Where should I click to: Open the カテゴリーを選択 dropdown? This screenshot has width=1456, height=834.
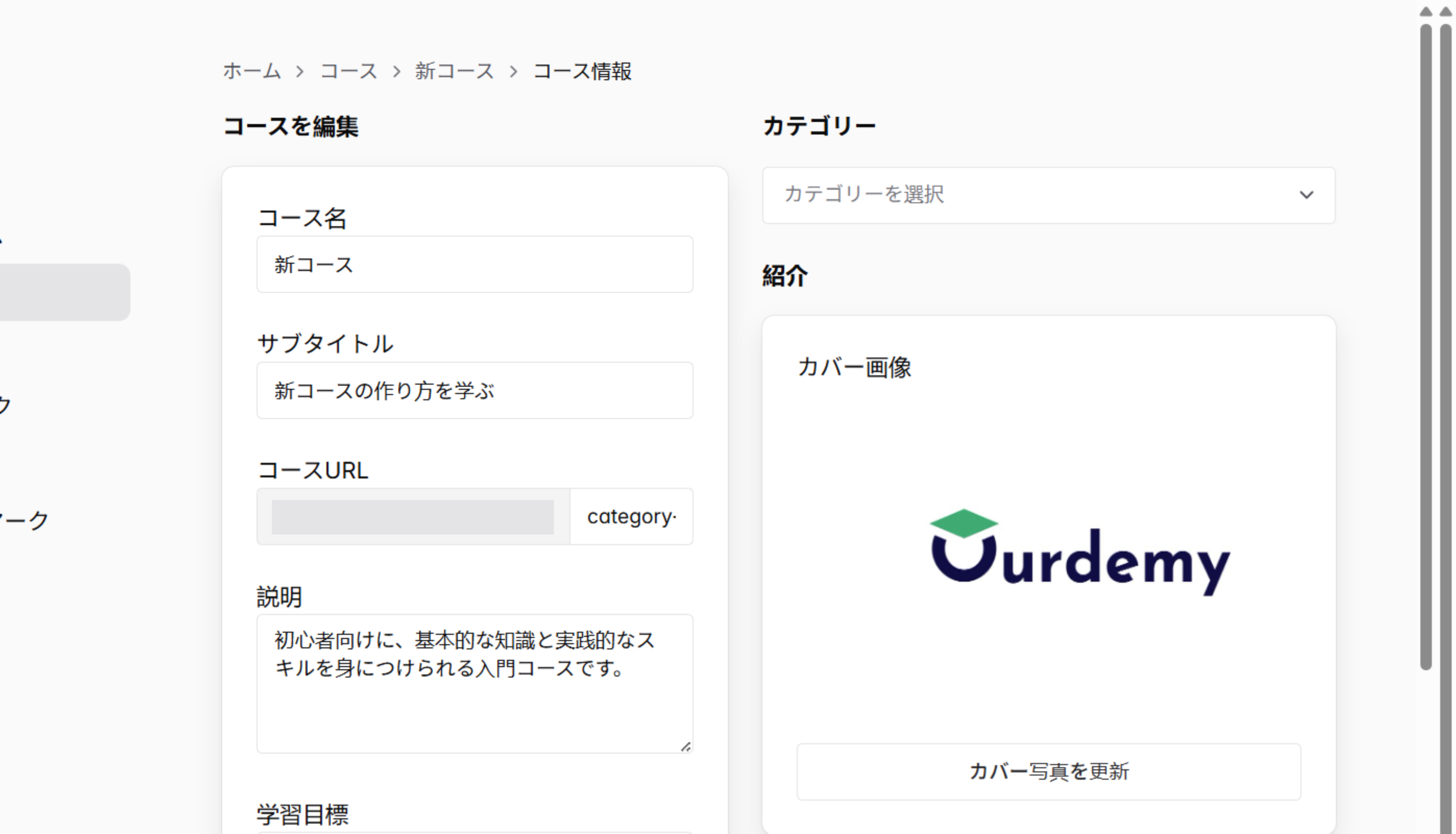point(1048,195)
